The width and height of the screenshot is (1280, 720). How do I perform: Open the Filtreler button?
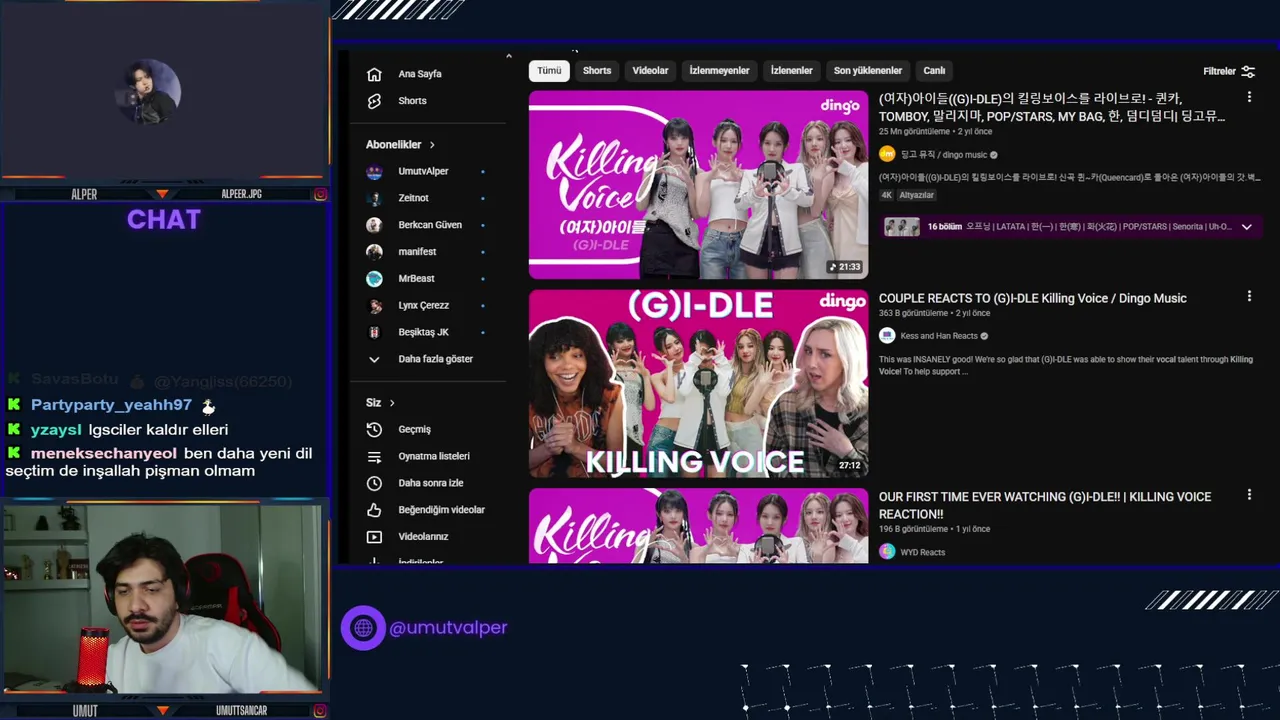(1229, 71)
